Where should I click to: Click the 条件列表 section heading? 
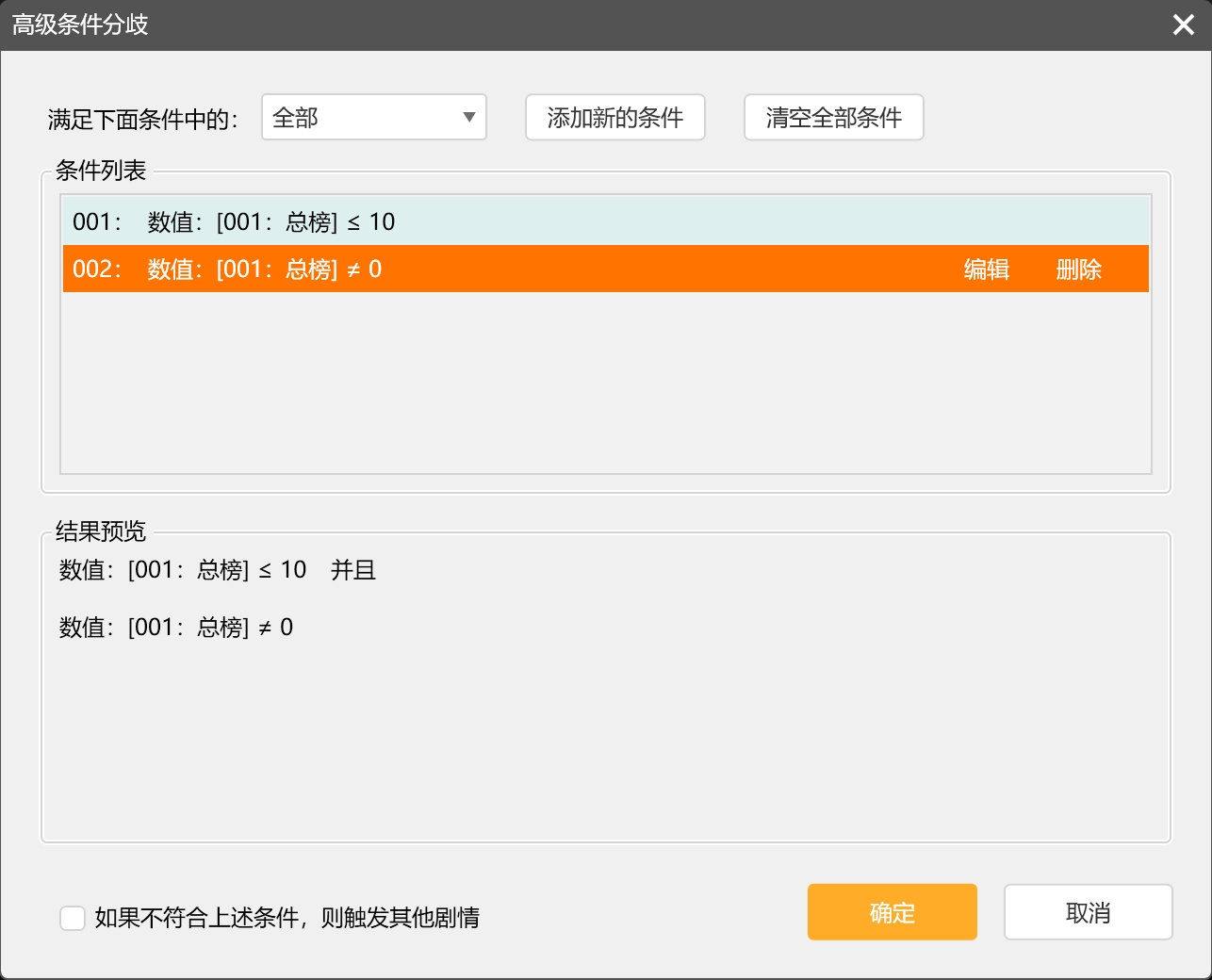click(x=101, y=171)
